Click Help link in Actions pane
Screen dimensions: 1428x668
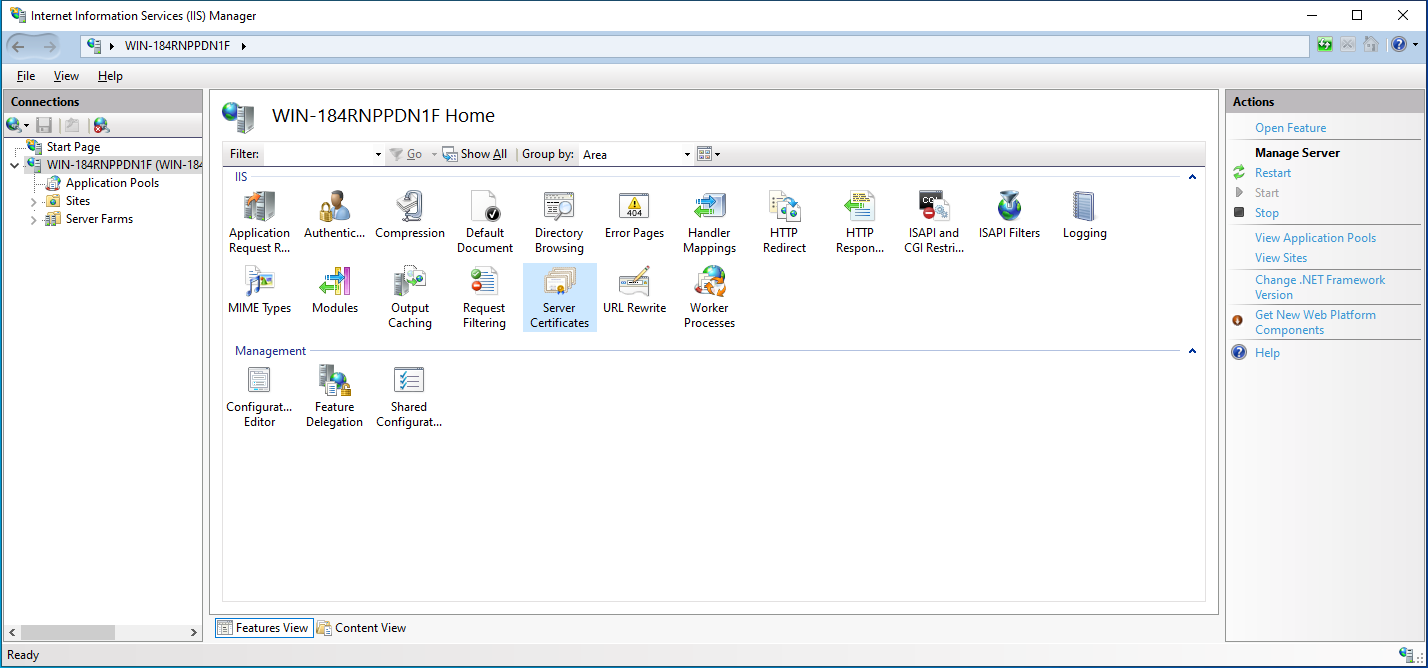(1267, 353)
